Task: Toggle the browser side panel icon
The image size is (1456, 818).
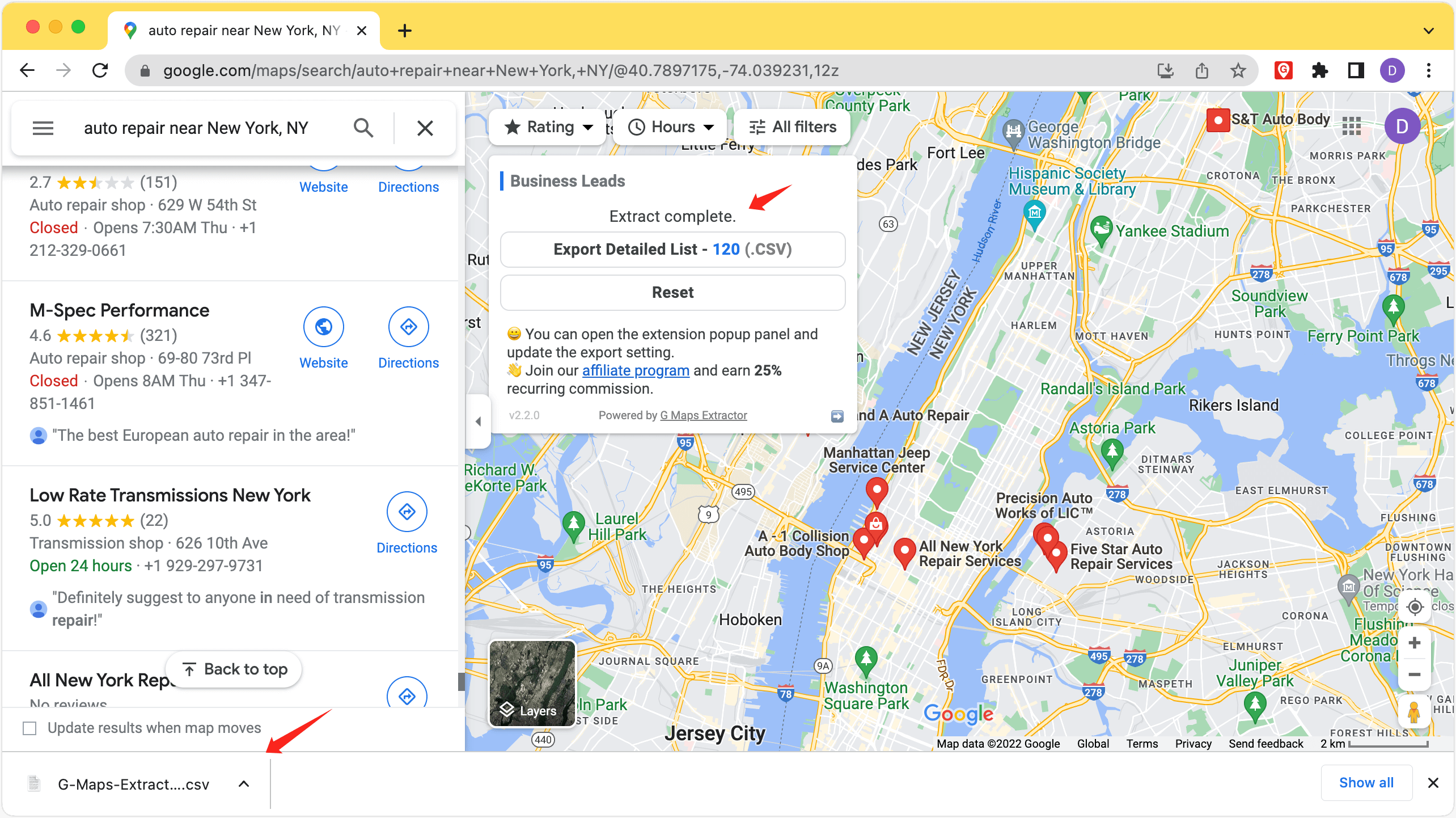Action: tap(1356, 70)
